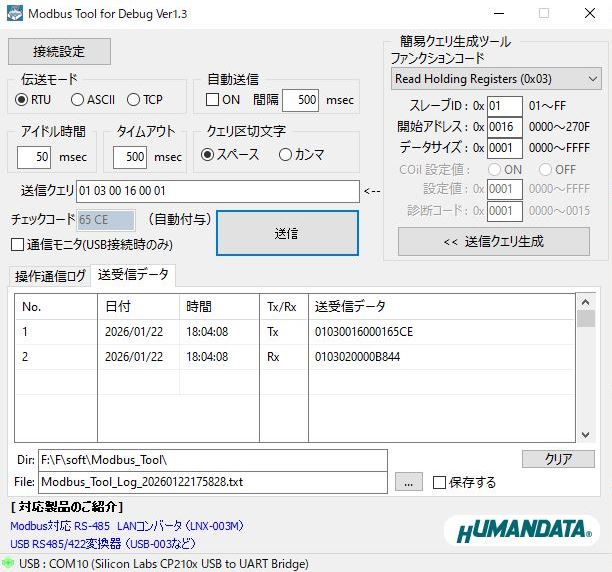Select the TCP transmission mode
The width and height of the screenshot is (612, 572).
[x=134, y=99]
